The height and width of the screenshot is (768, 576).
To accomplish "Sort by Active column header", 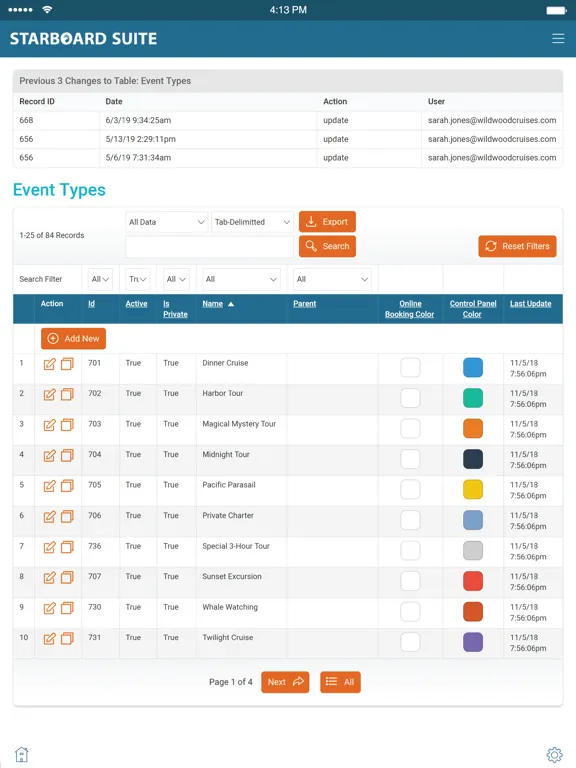I will click(x=136, y=304).
